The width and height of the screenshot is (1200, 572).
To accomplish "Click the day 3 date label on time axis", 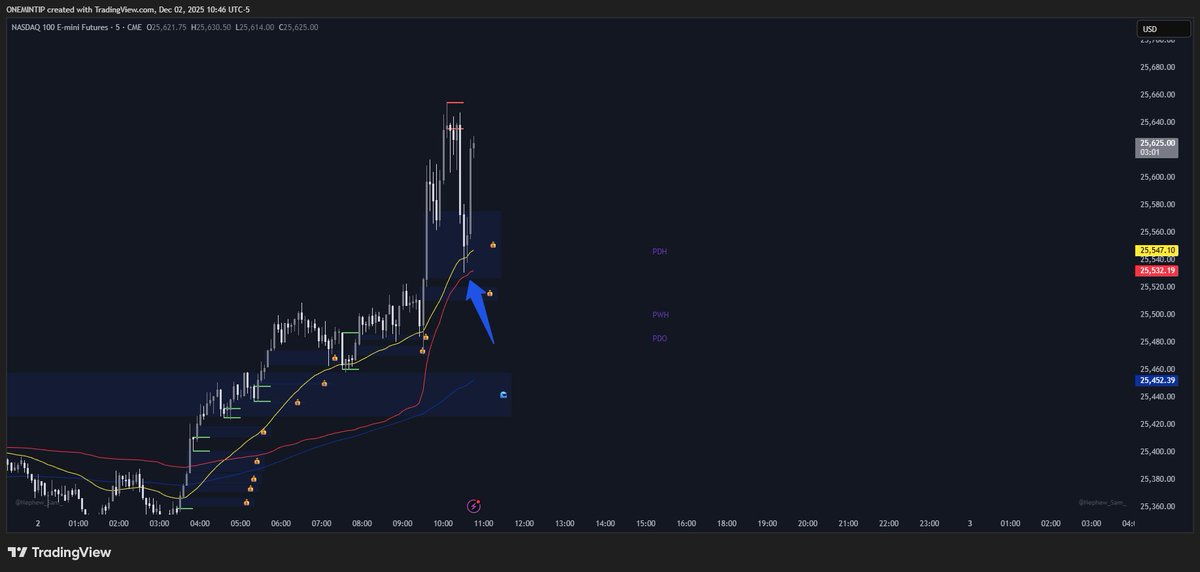I will 970,523.
